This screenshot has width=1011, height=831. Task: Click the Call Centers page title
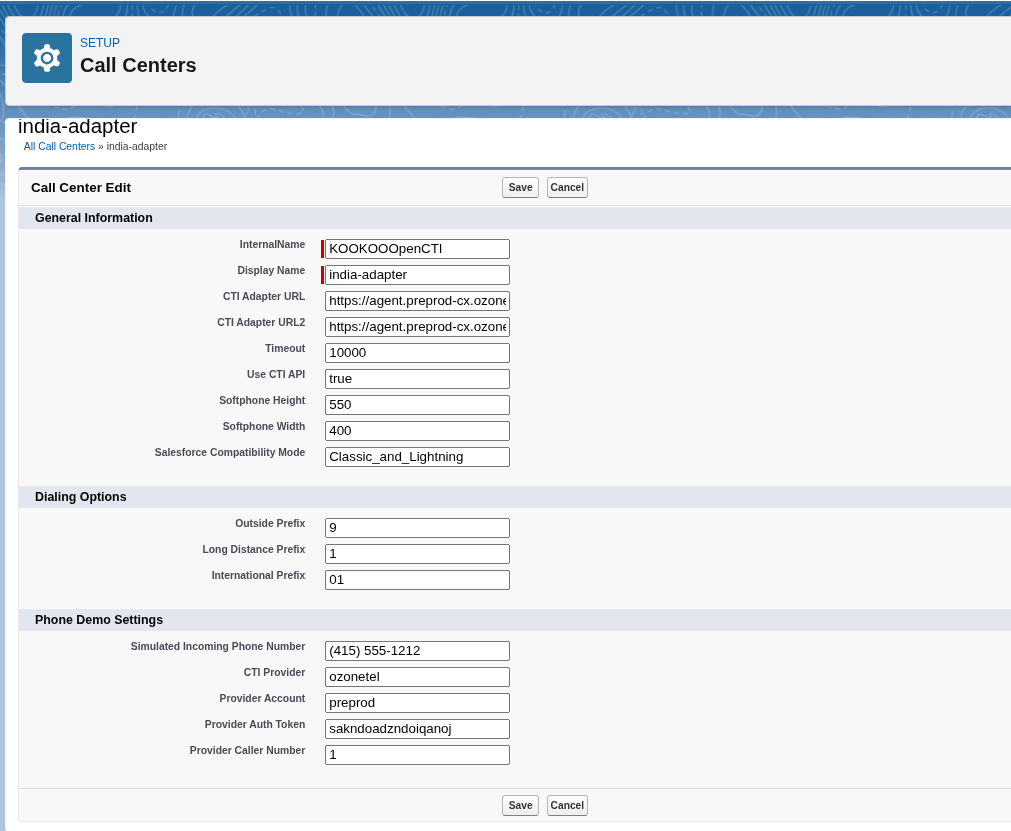point(138,65)
